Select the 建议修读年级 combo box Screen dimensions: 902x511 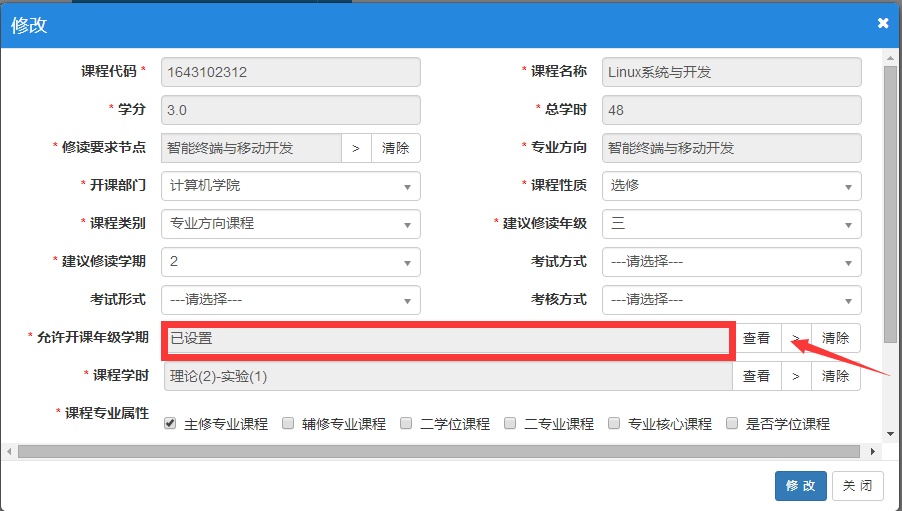click(732, 224)
